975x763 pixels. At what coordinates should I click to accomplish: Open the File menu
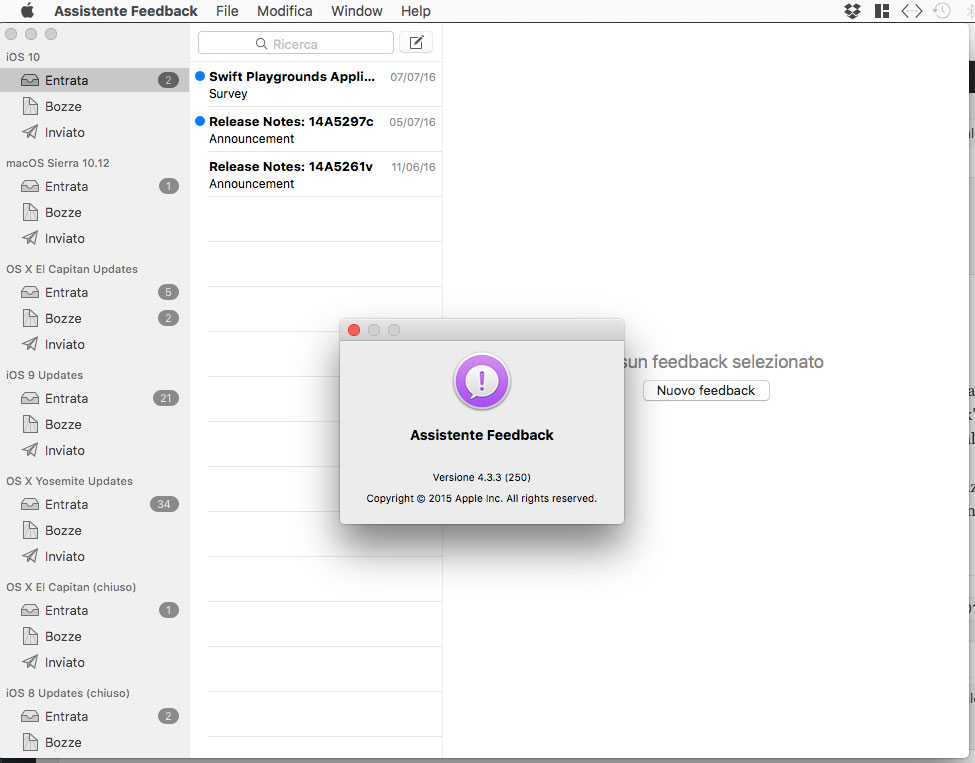[227, 11]
